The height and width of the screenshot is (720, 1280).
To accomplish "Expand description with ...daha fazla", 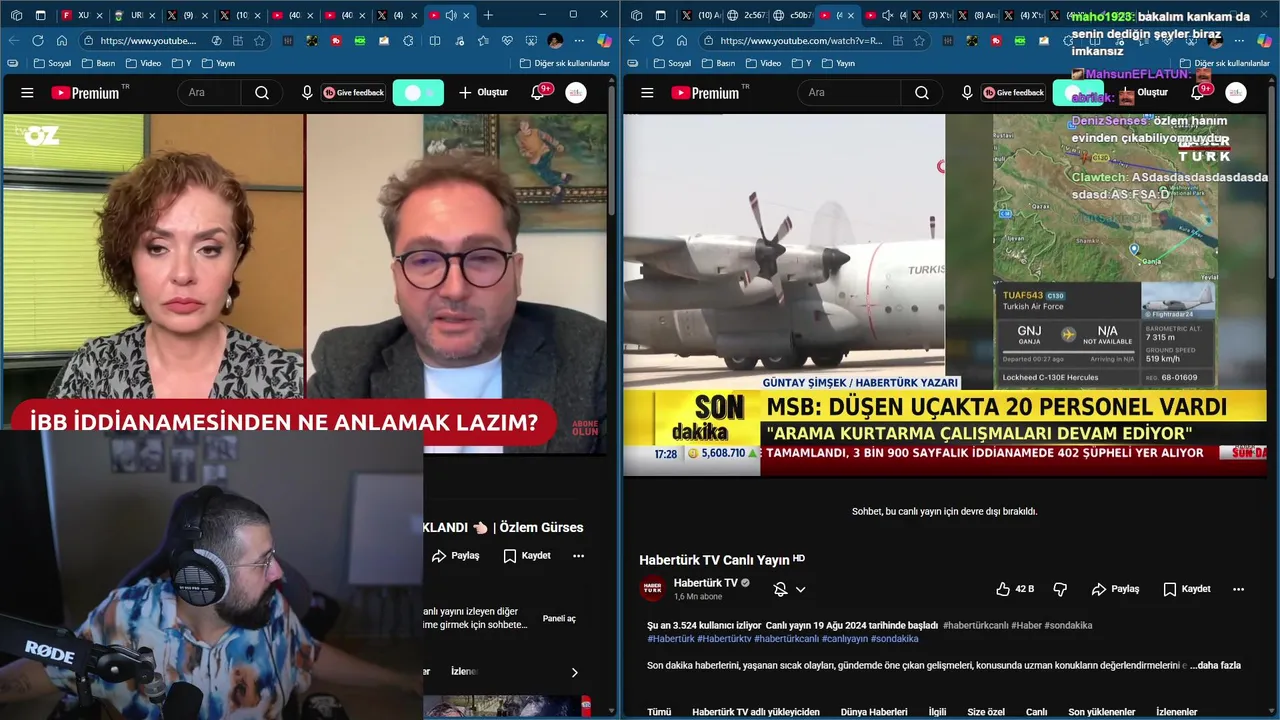I will (1215, 665).
